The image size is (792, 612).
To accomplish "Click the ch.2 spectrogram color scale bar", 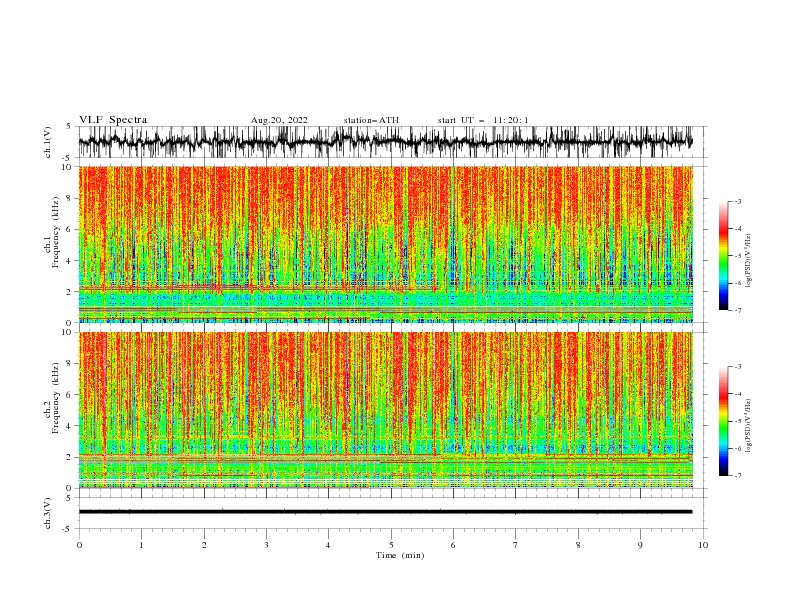I will [723, 421].
